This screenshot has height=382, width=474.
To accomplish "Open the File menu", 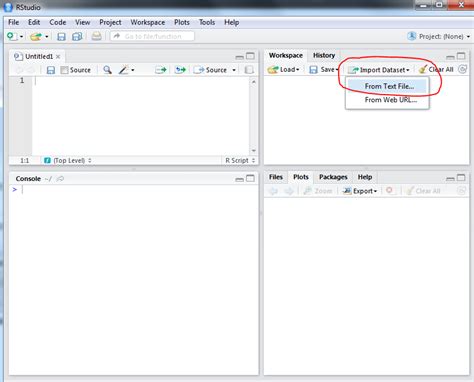I will (x=14, y=22).
